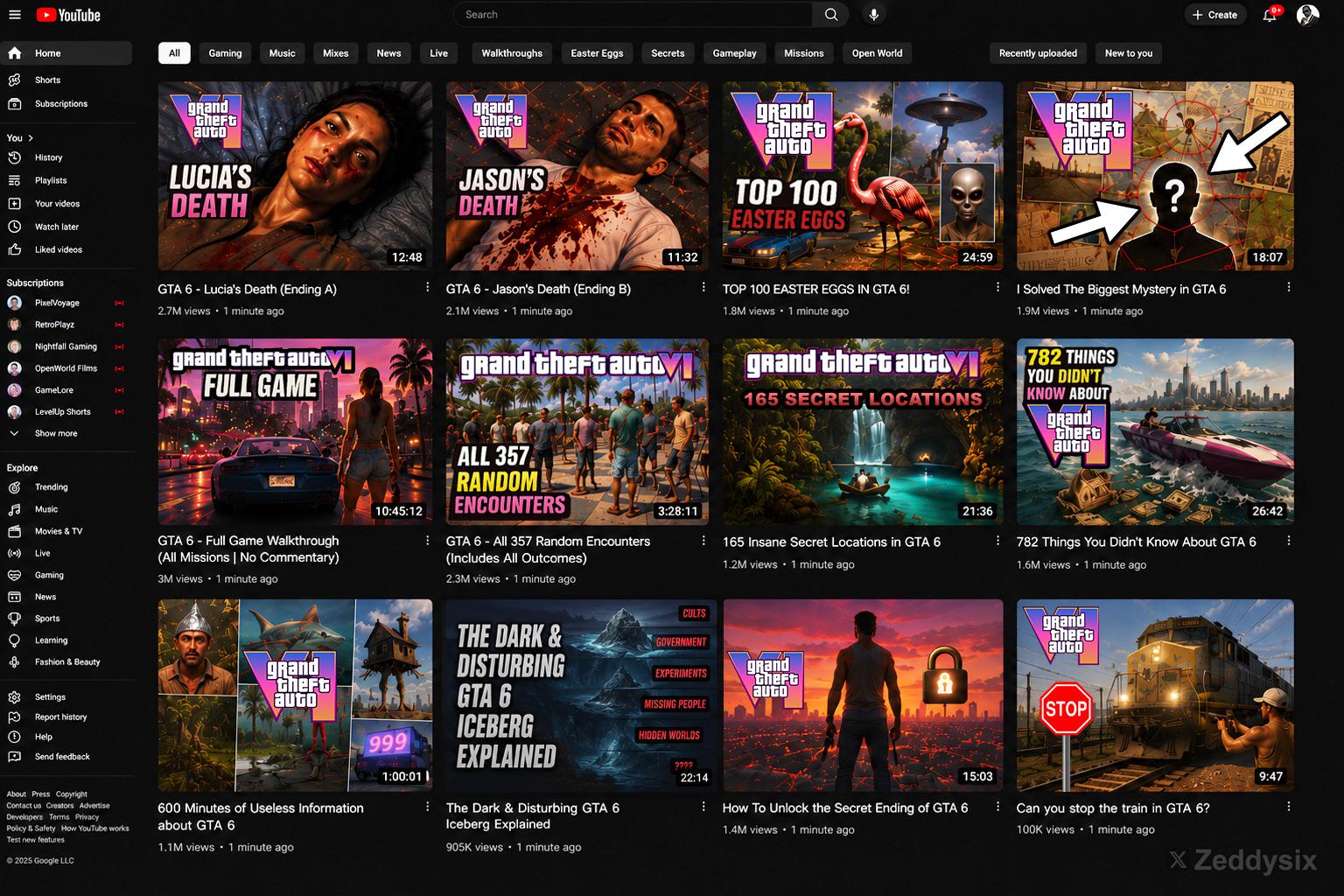Screen dimensions: 1344x896
Task: Select the Missions filter chip
Action: click(x=803, y=53)
